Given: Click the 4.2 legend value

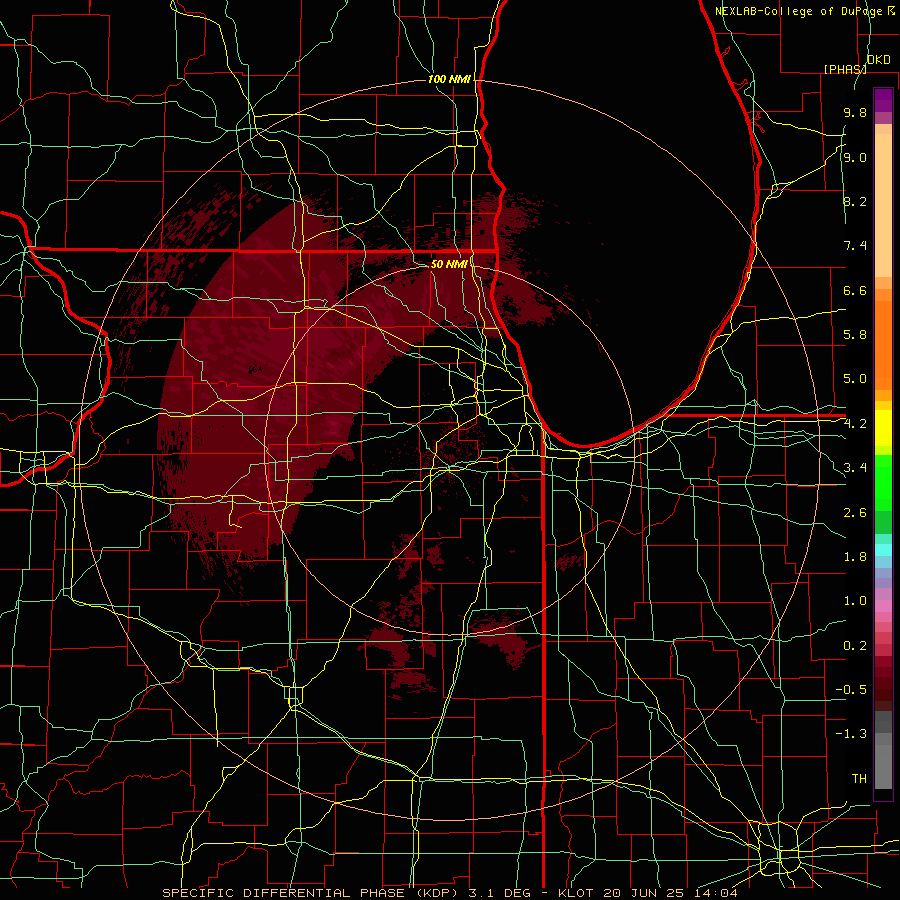Looking at the screenshot, I should click(855, 424).
